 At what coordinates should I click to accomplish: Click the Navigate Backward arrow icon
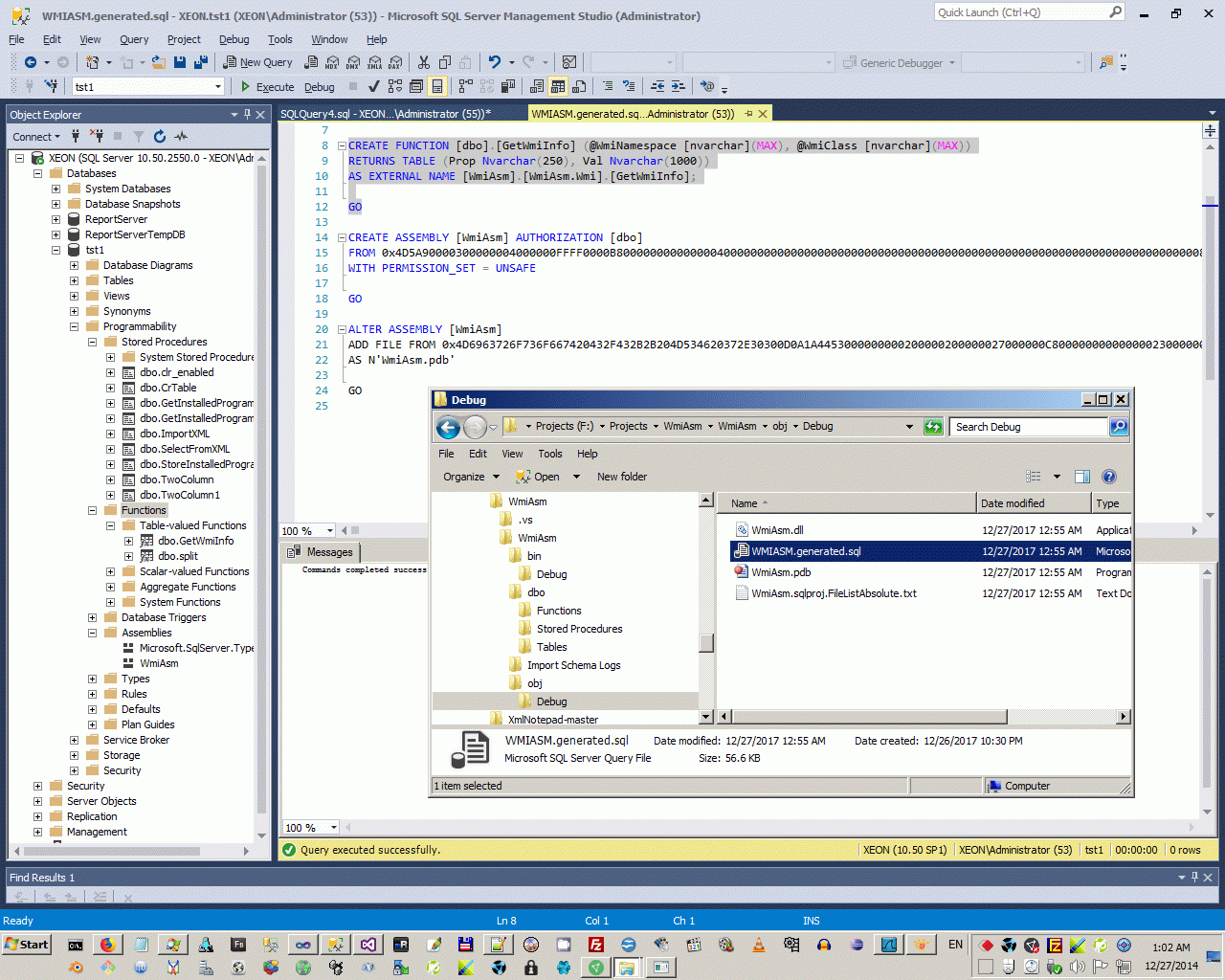[31, 62]
